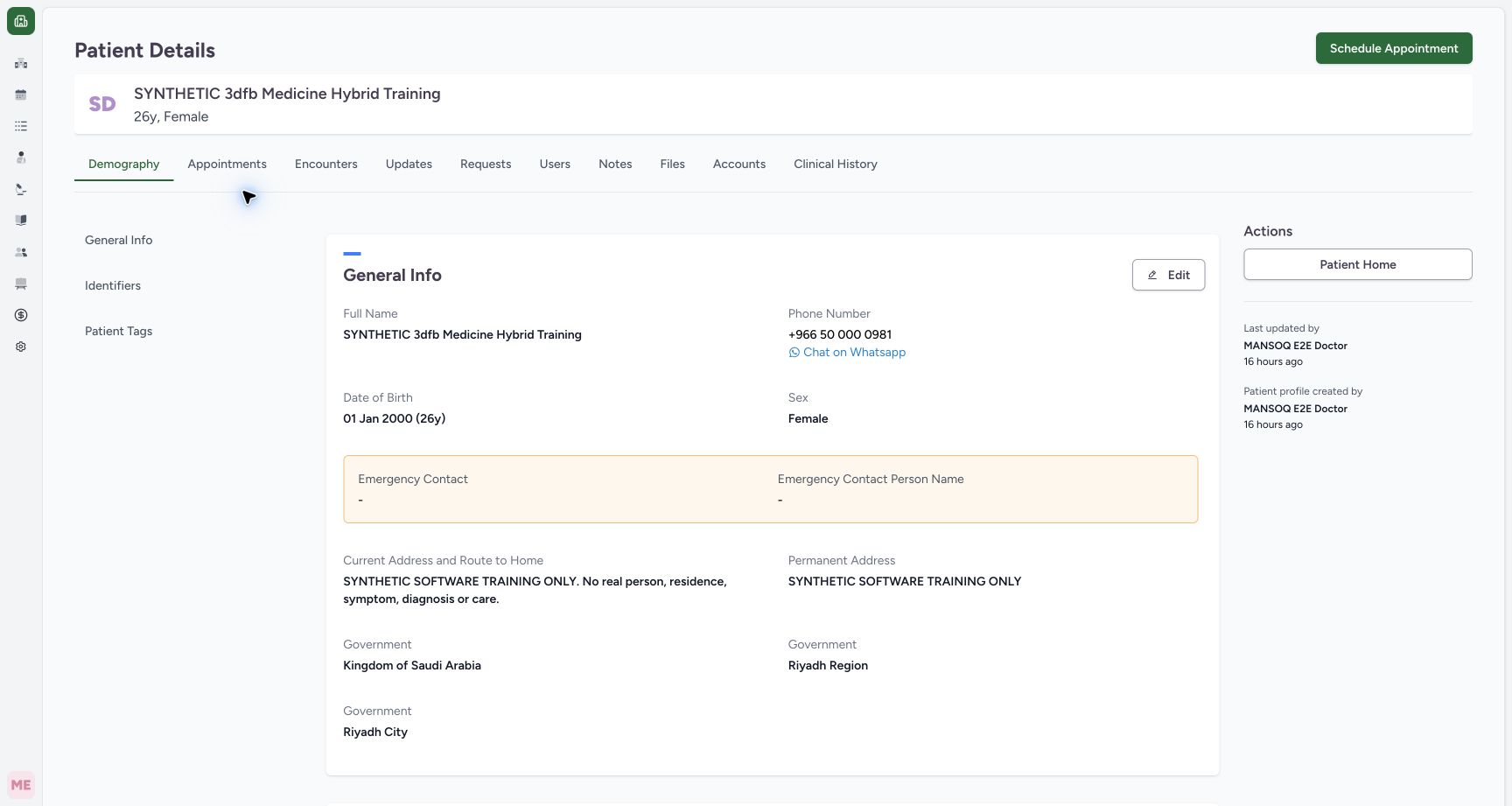Viewport: 1512px width, 806px height.
Task: Click the patient name in the header card
Action: [287, 94]
